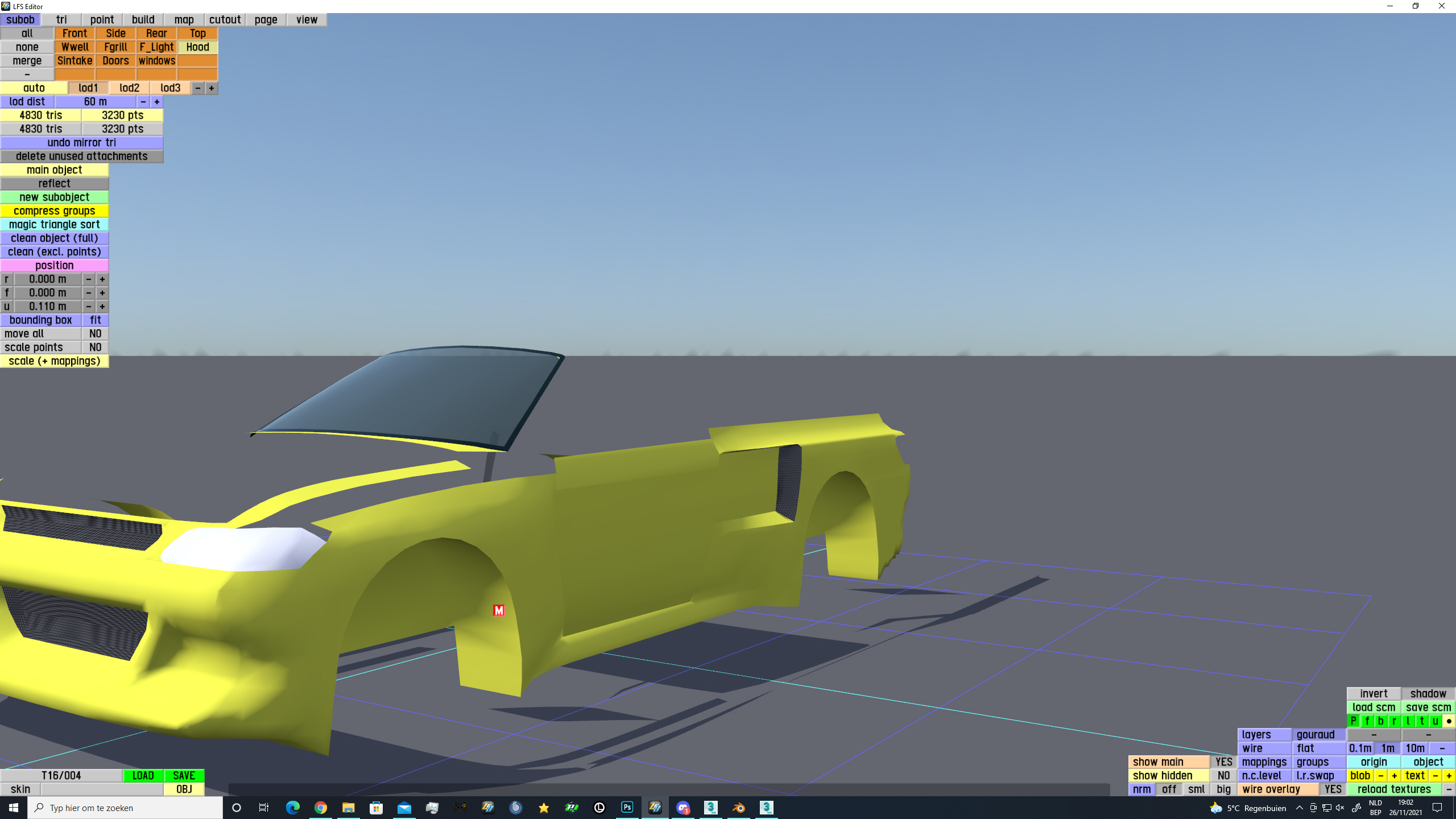Open the cutout menu tab

pos(225,20)
